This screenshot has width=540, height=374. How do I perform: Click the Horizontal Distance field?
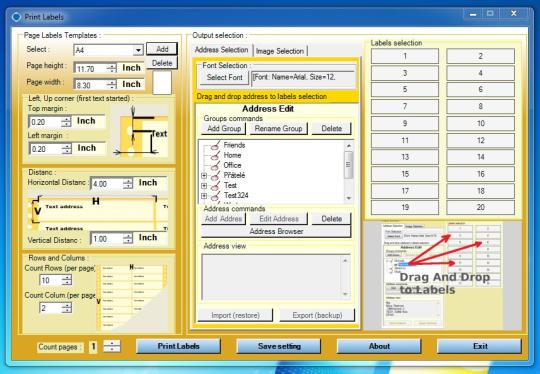[107, 184]
